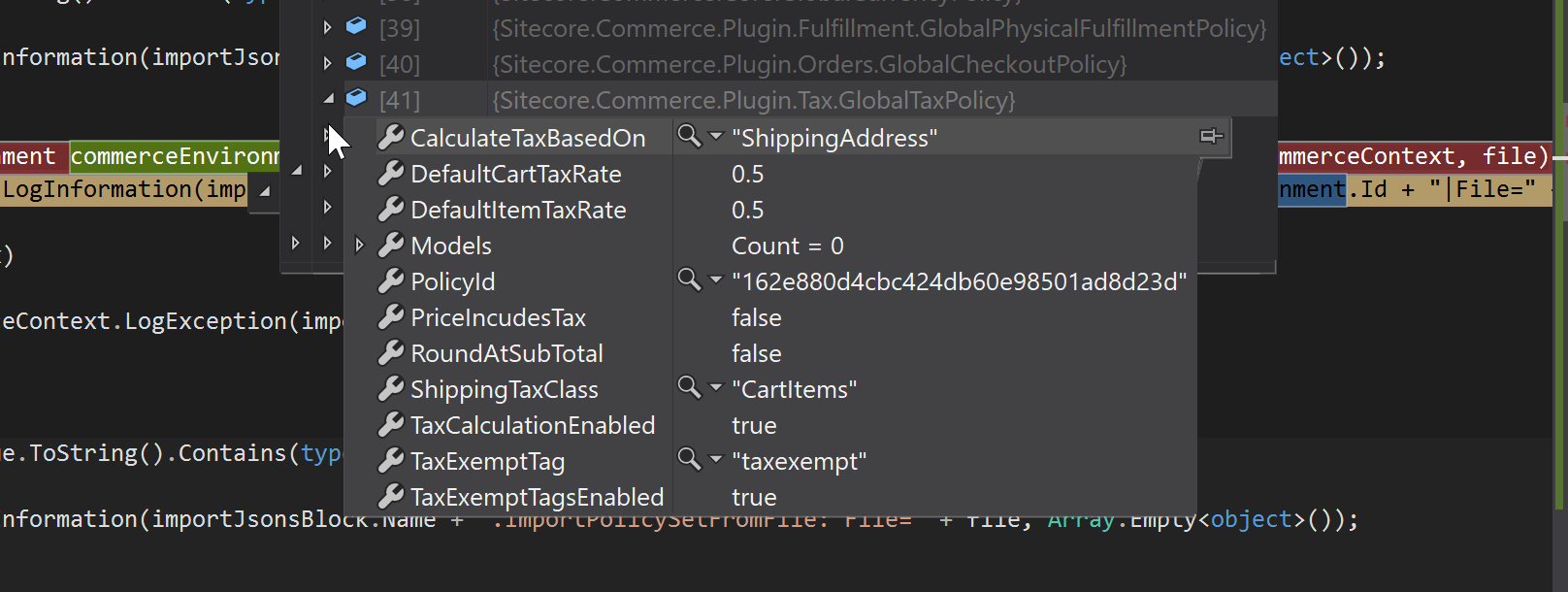Image resolution: width=1568 pixels, height=592 pixels.
Task: Expand item [40] GlobalCheckoutPolicy
Action: [x=328, y=64]
